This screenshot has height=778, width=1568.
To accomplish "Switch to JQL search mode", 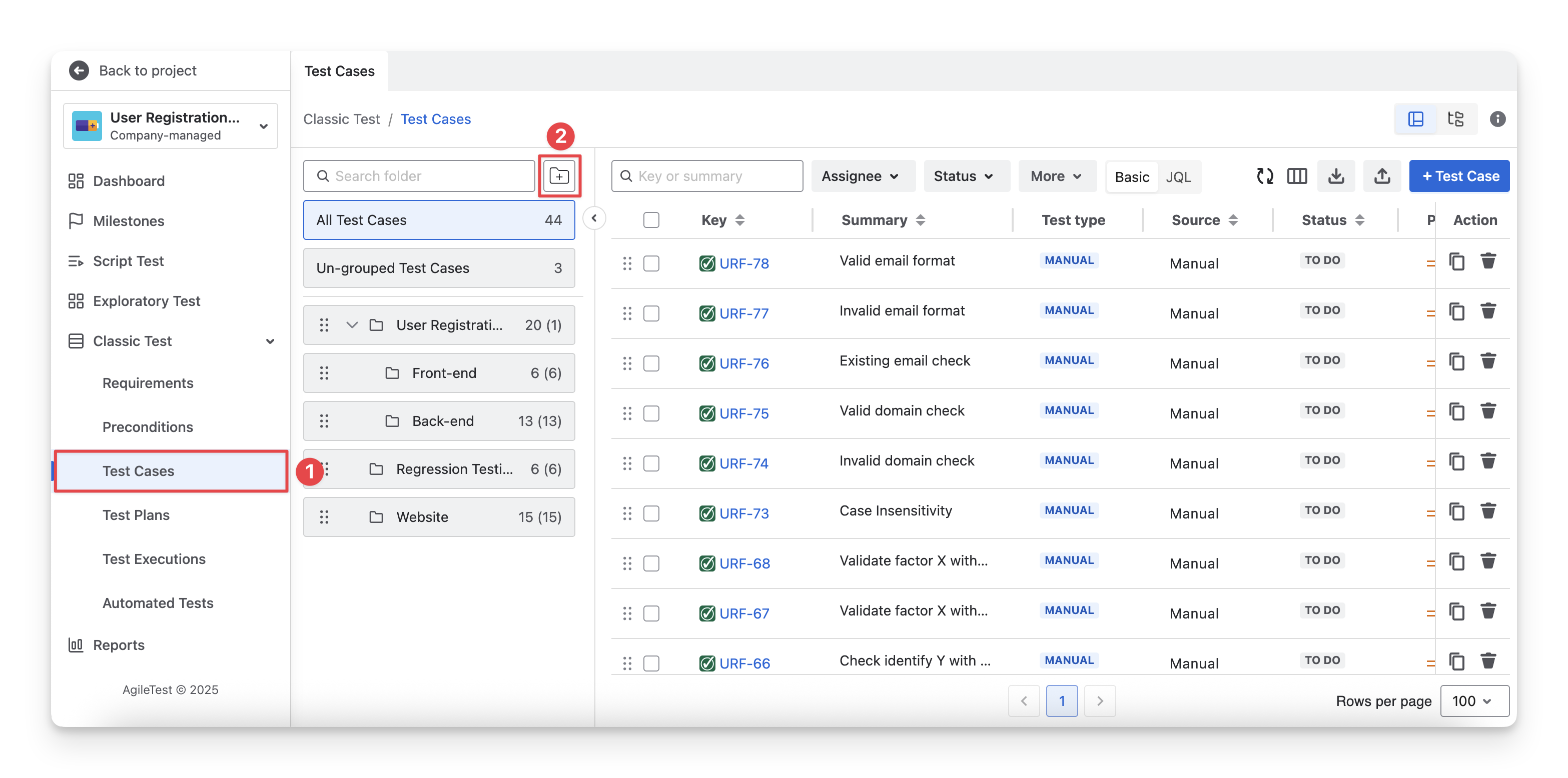I will coord(1178,176).
